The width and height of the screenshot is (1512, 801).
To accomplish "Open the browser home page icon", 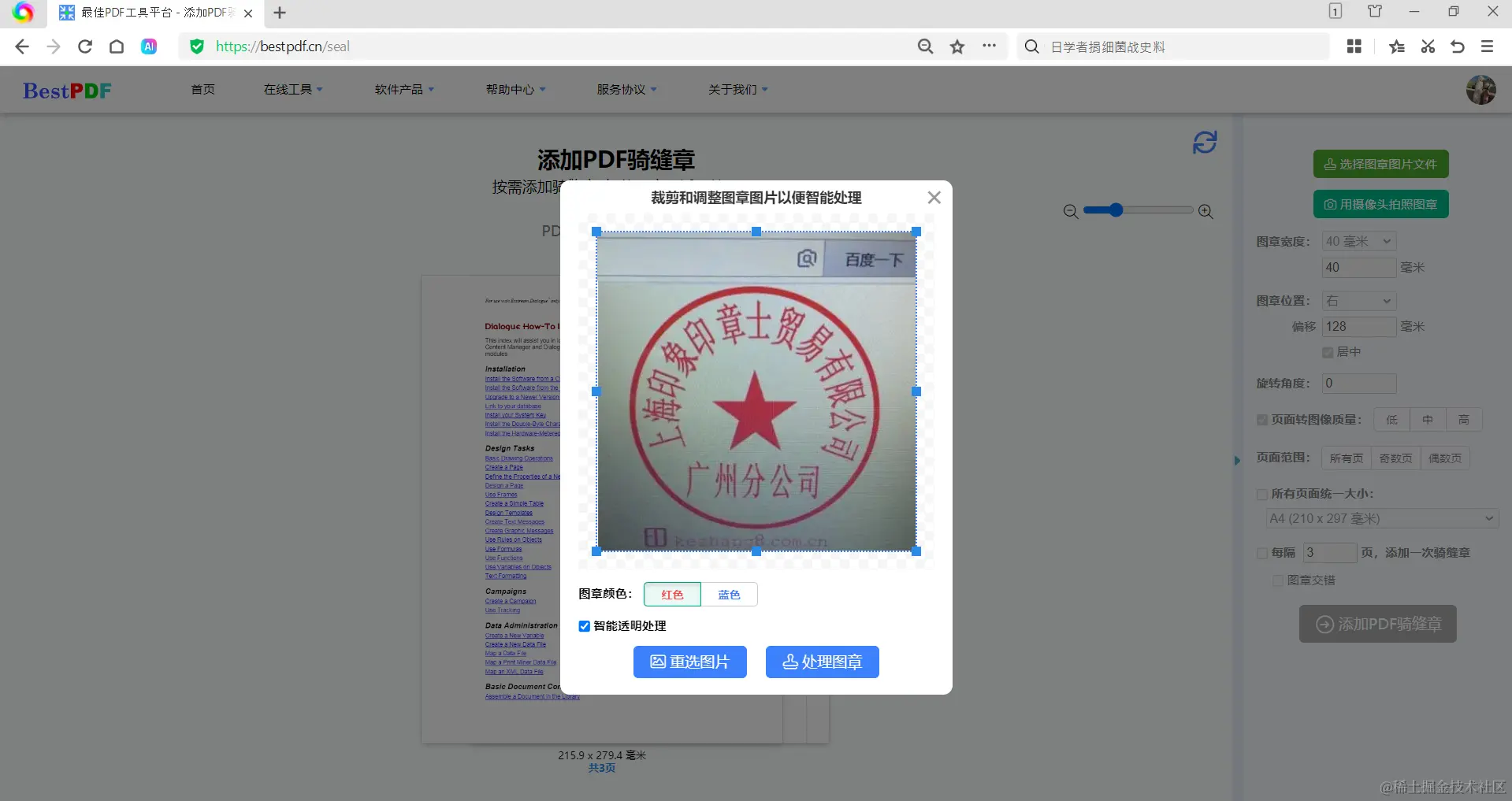I will tap(117, 46).
